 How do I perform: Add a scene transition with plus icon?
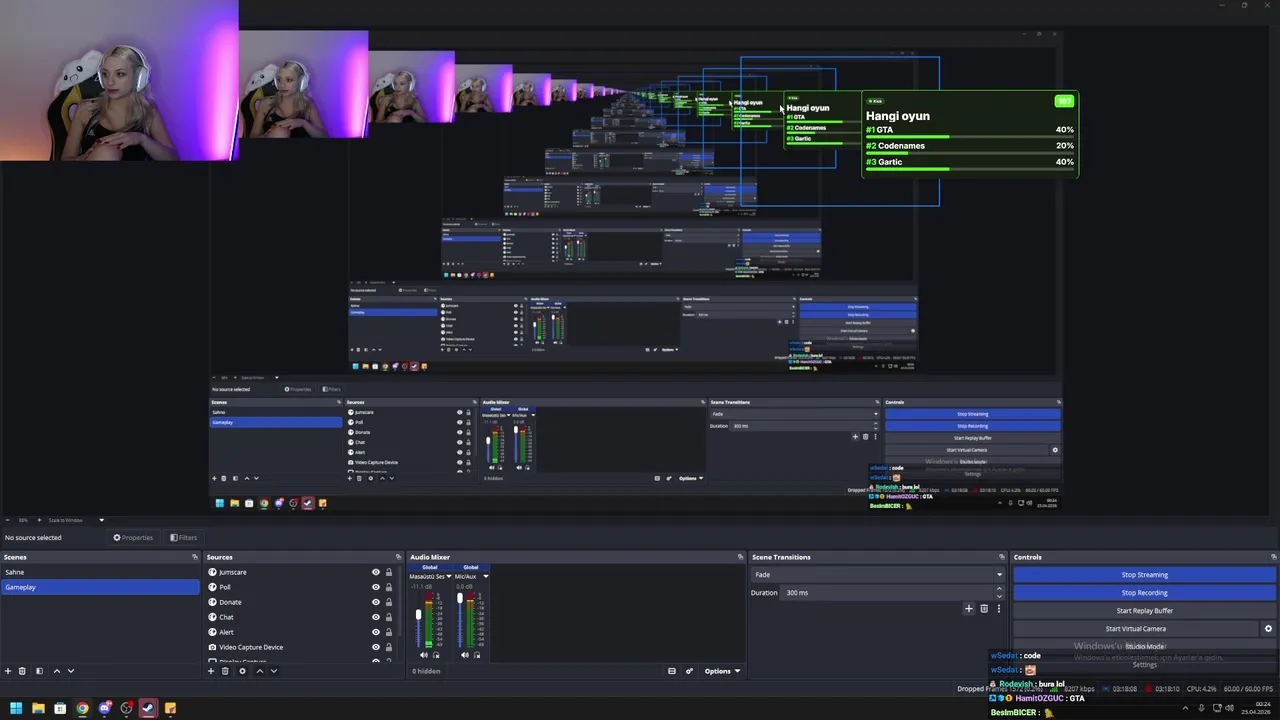click(x=968, y=608)
